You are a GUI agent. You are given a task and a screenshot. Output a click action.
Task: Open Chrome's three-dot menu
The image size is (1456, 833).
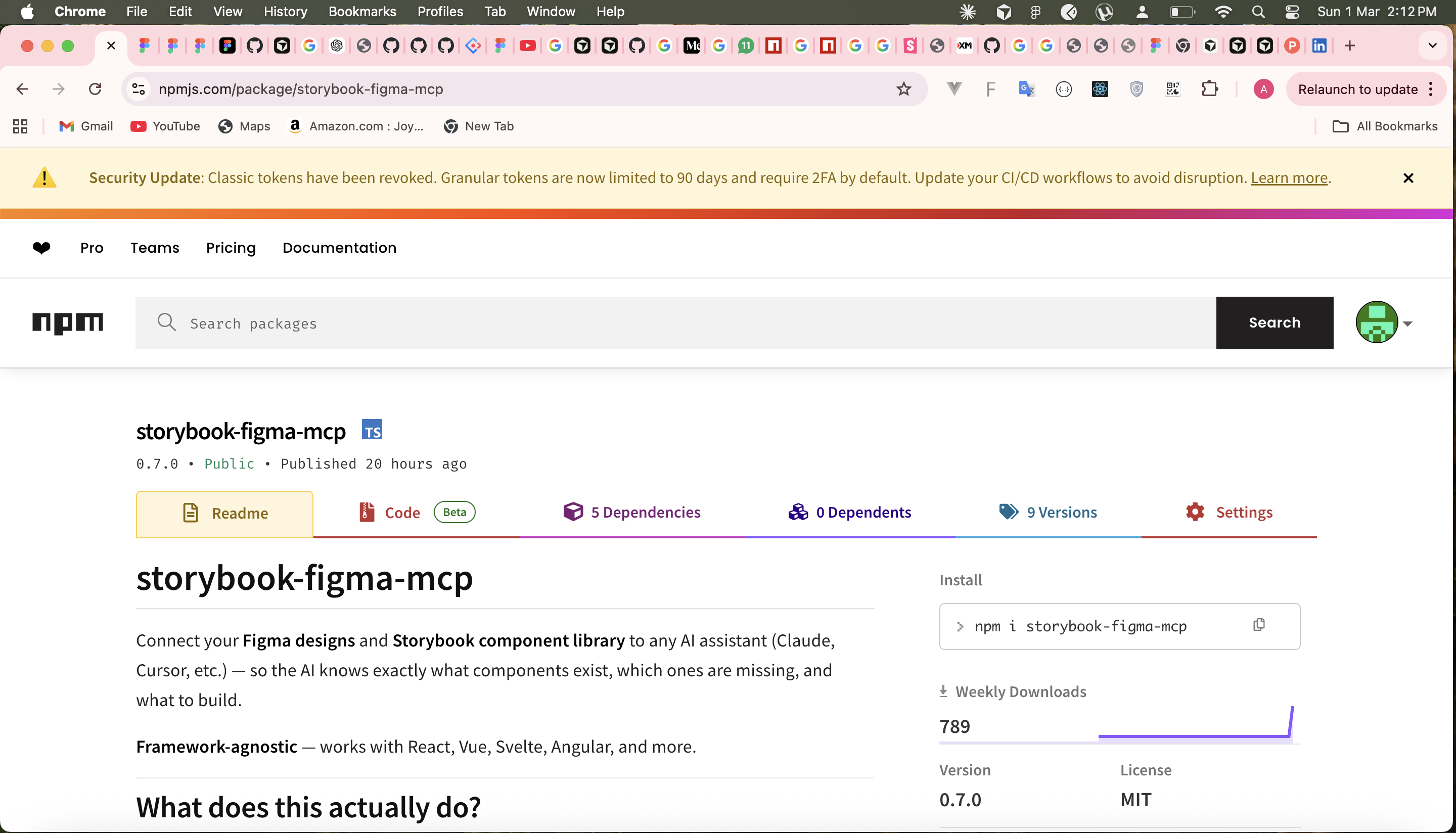tap(1431, 88)
